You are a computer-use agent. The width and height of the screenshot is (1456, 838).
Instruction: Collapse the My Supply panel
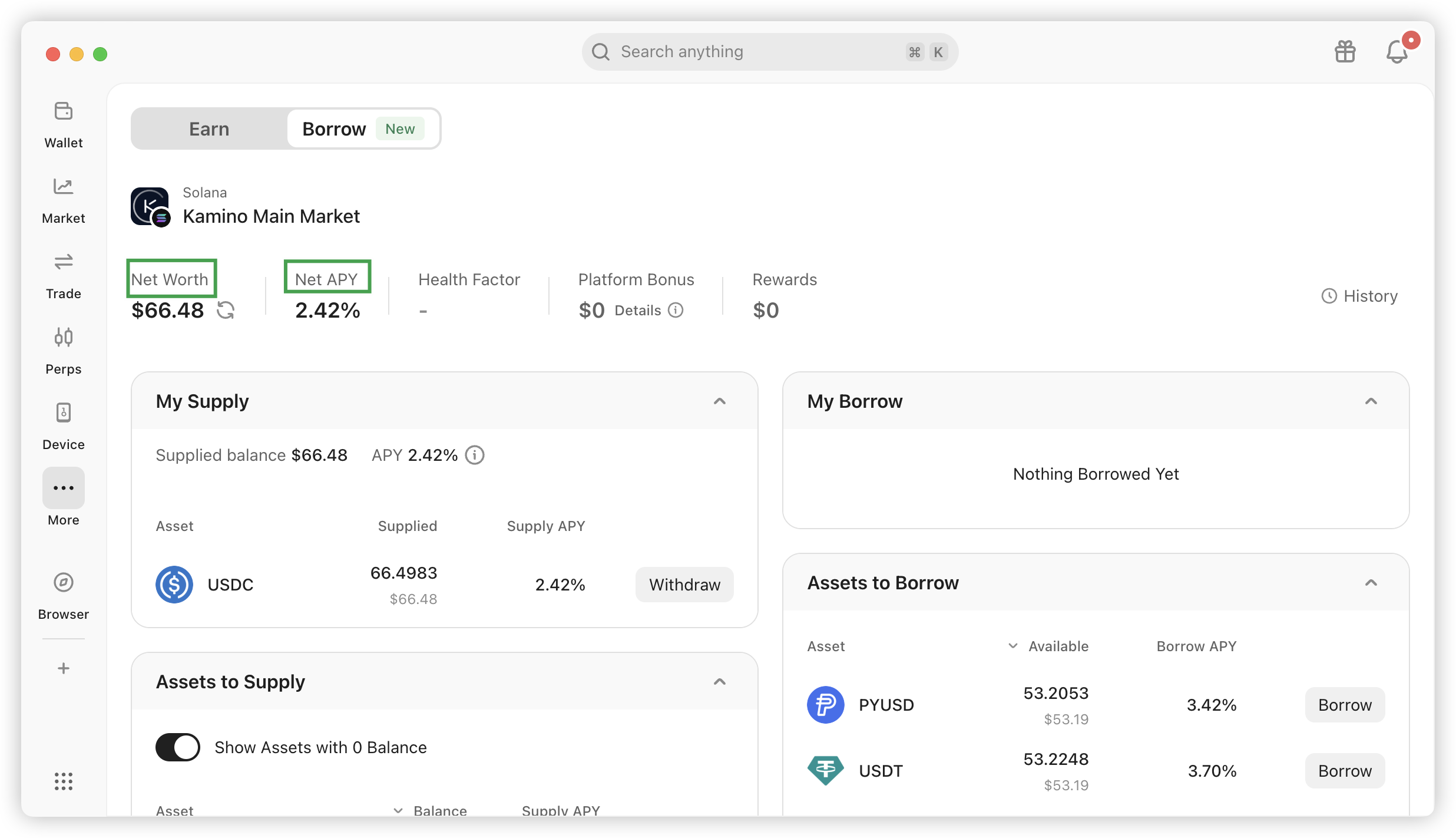(x=720, y=401)
